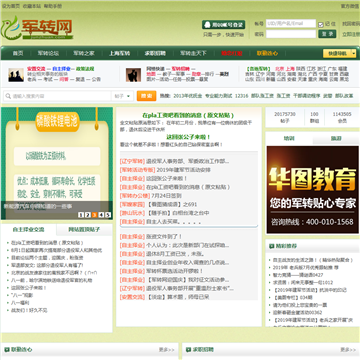Image resolution: width=360 pixels, height=360 pixels.
Task: Expand the 帖子 search type dropdown
Action: 122,96
